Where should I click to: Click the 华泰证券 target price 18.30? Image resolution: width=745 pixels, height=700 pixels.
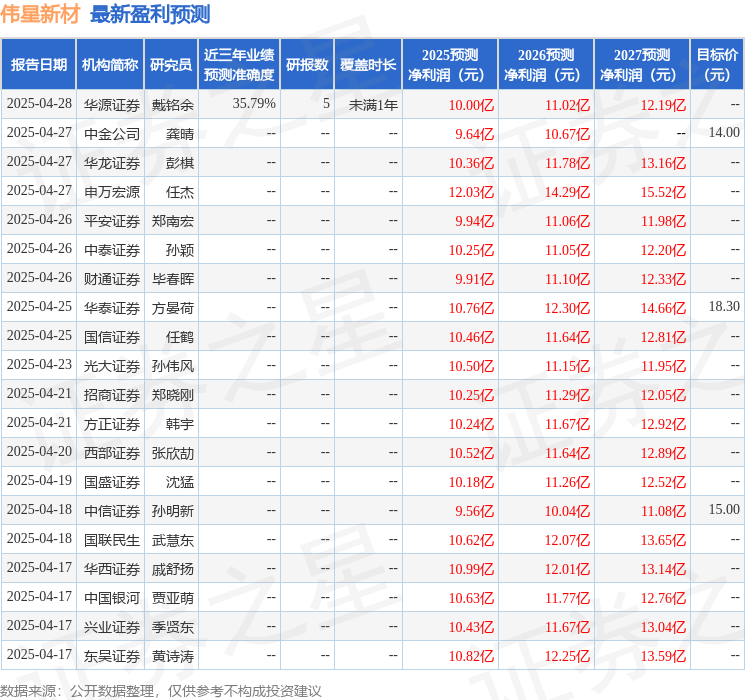point(724,307)
